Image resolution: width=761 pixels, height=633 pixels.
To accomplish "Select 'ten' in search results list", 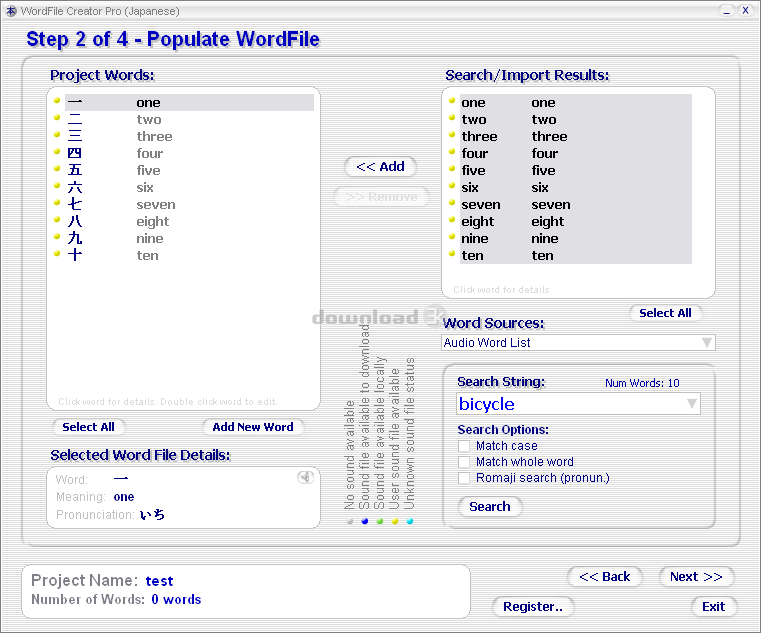I will point(576,255).
